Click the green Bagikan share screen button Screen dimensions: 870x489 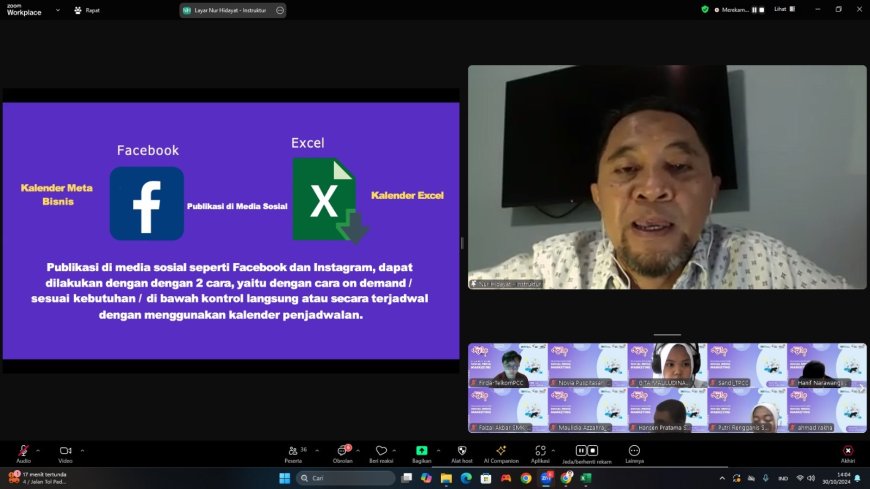[422, 453]
